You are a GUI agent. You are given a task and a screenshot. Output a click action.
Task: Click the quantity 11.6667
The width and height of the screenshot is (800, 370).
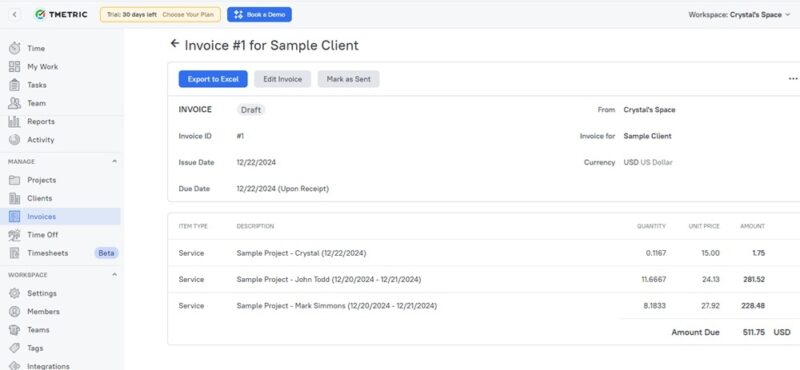(654, 280)
